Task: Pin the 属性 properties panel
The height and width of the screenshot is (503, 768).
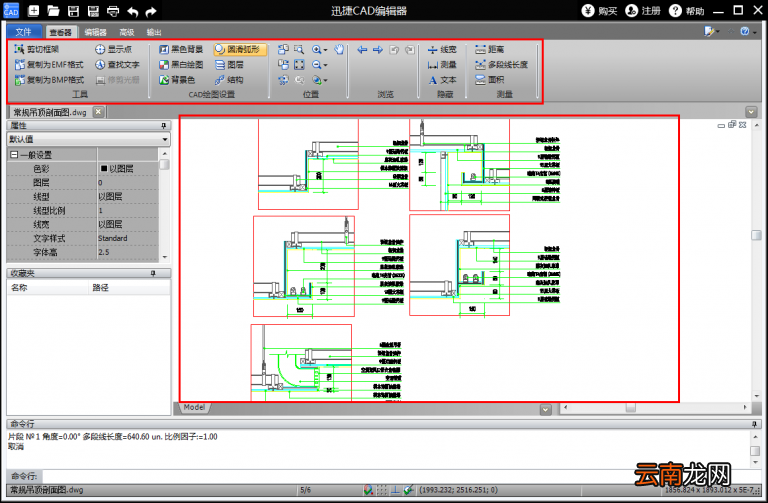Action: (x=164, y=126)
